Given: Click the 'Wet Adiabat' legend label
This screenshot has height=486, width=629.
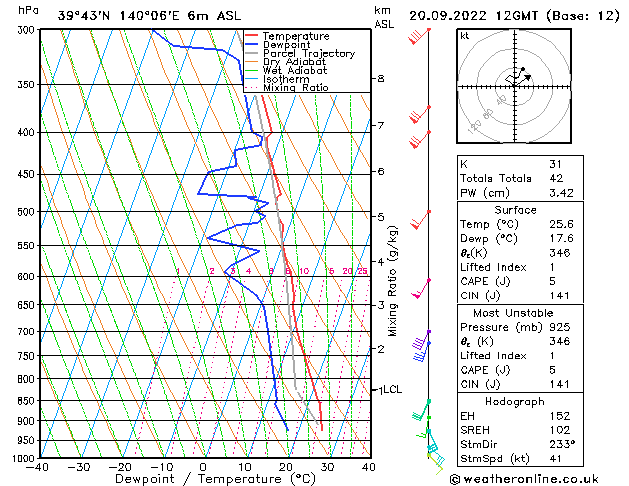Looking at the screenshot, I should tap(295, 70).
